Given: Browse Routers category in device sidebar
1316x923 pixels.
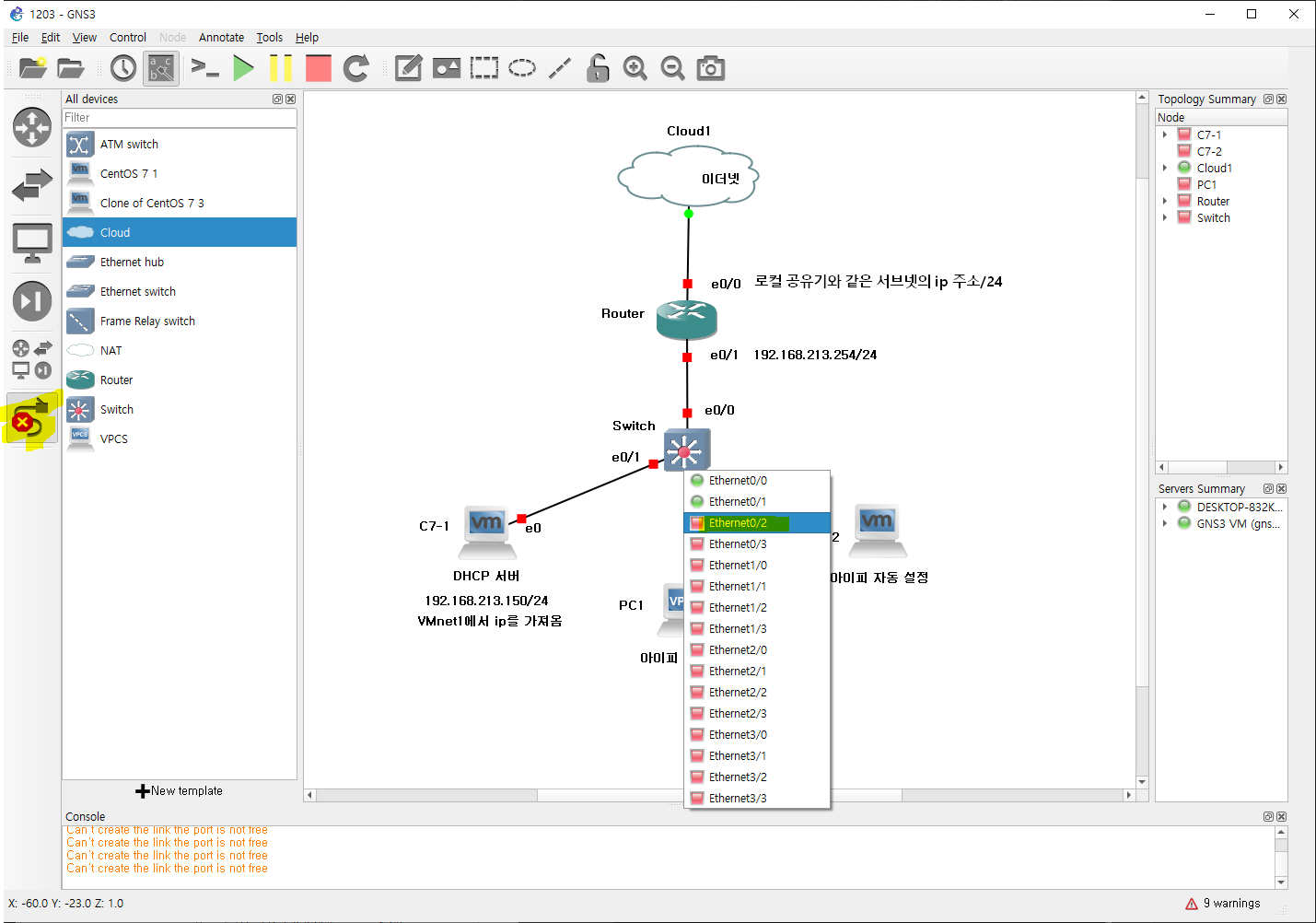Looking at the screenshot, I should [32, 127].
